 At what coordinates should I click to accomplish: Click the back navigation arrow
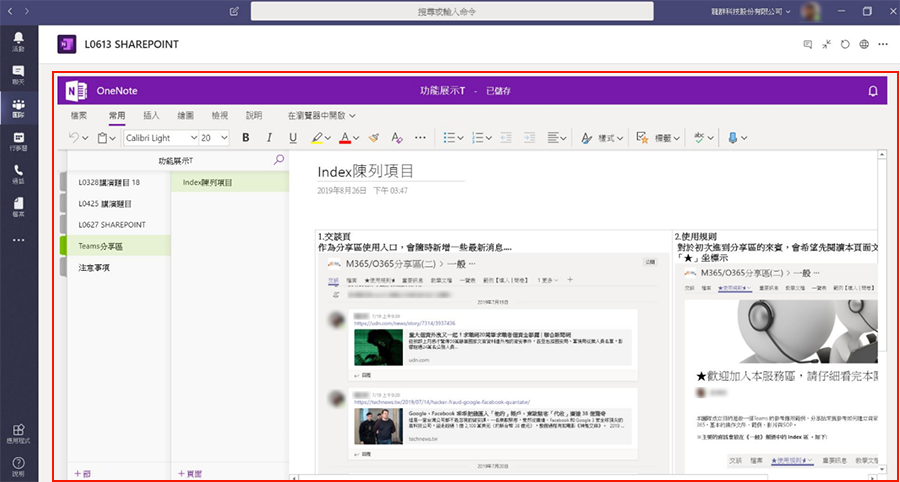[x=10, y=11]
